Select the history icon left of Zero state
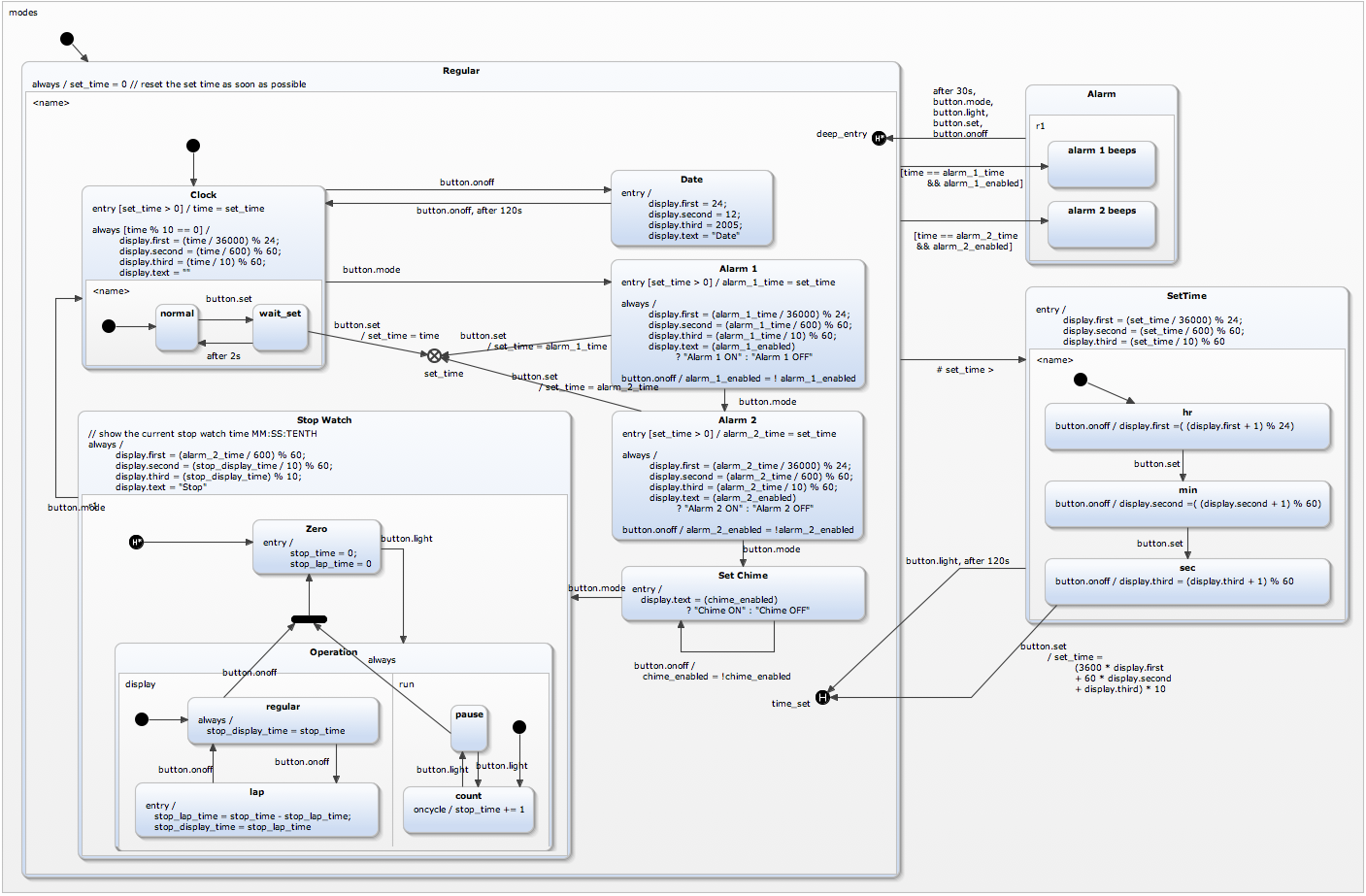Image resolution: width=1366 pixels, height=896 pixels. coord(135,541)
